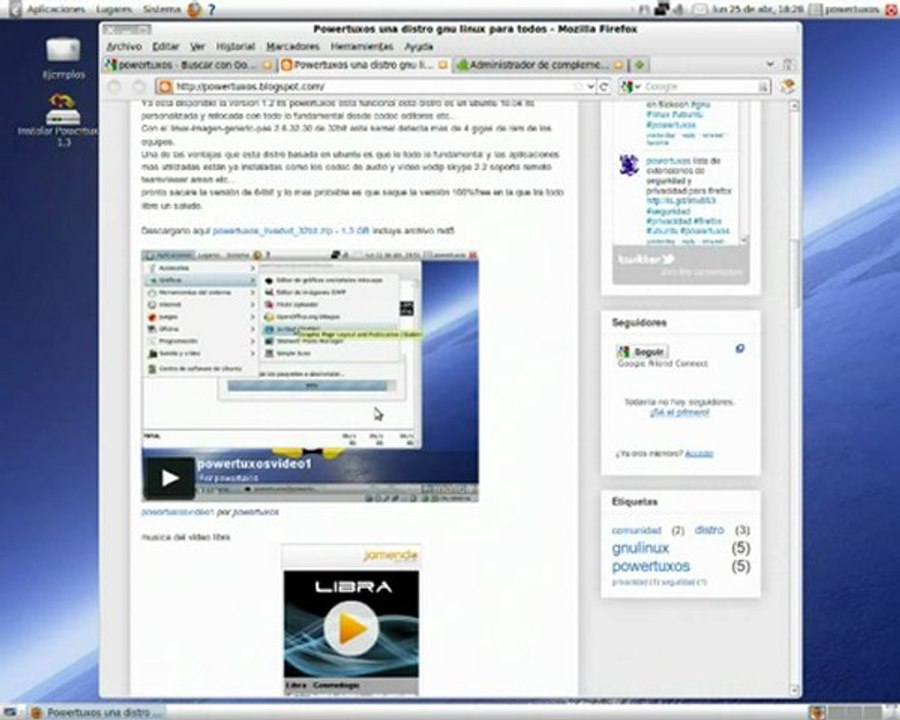Click the twitter logo in the Twitter widget
The image size is (900, 720).
pyautogui.click(x=646, y=260)
